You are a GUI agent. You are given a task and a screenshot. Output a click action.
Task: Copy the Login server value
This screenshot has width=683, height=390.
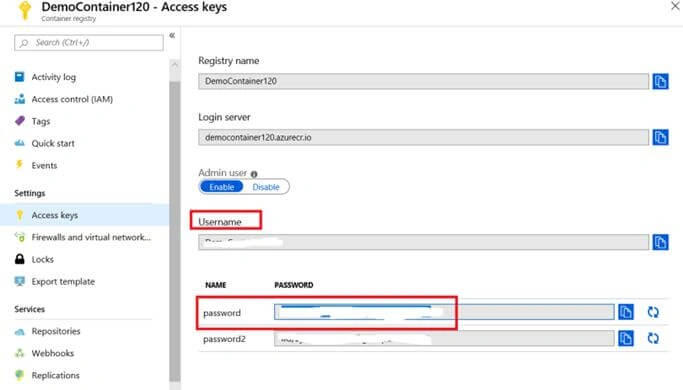(x=660, y=137)
